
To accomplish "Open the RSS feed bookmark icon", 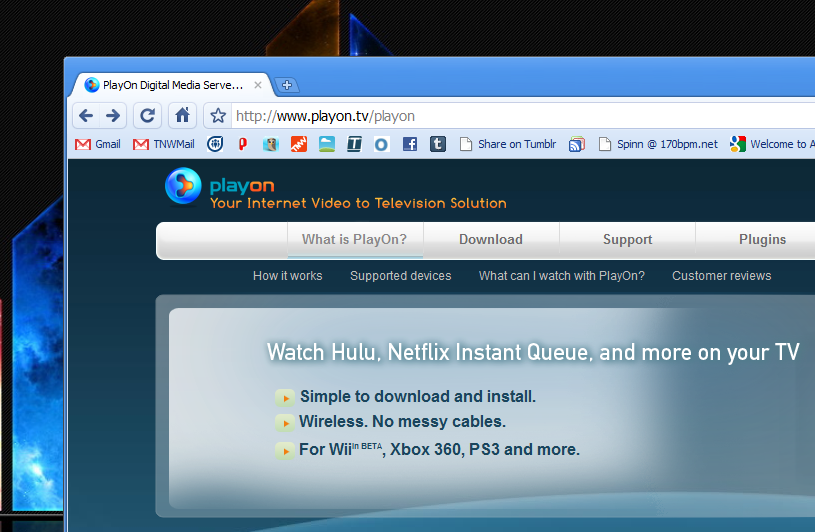I will (x=576, y=144).
